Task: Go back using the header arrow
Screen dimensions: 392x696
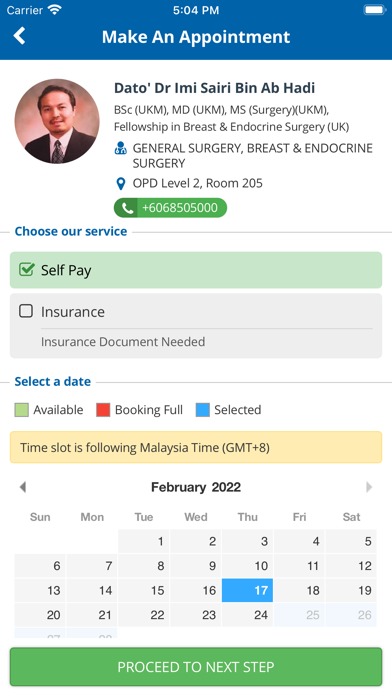Action: point(20,36)
